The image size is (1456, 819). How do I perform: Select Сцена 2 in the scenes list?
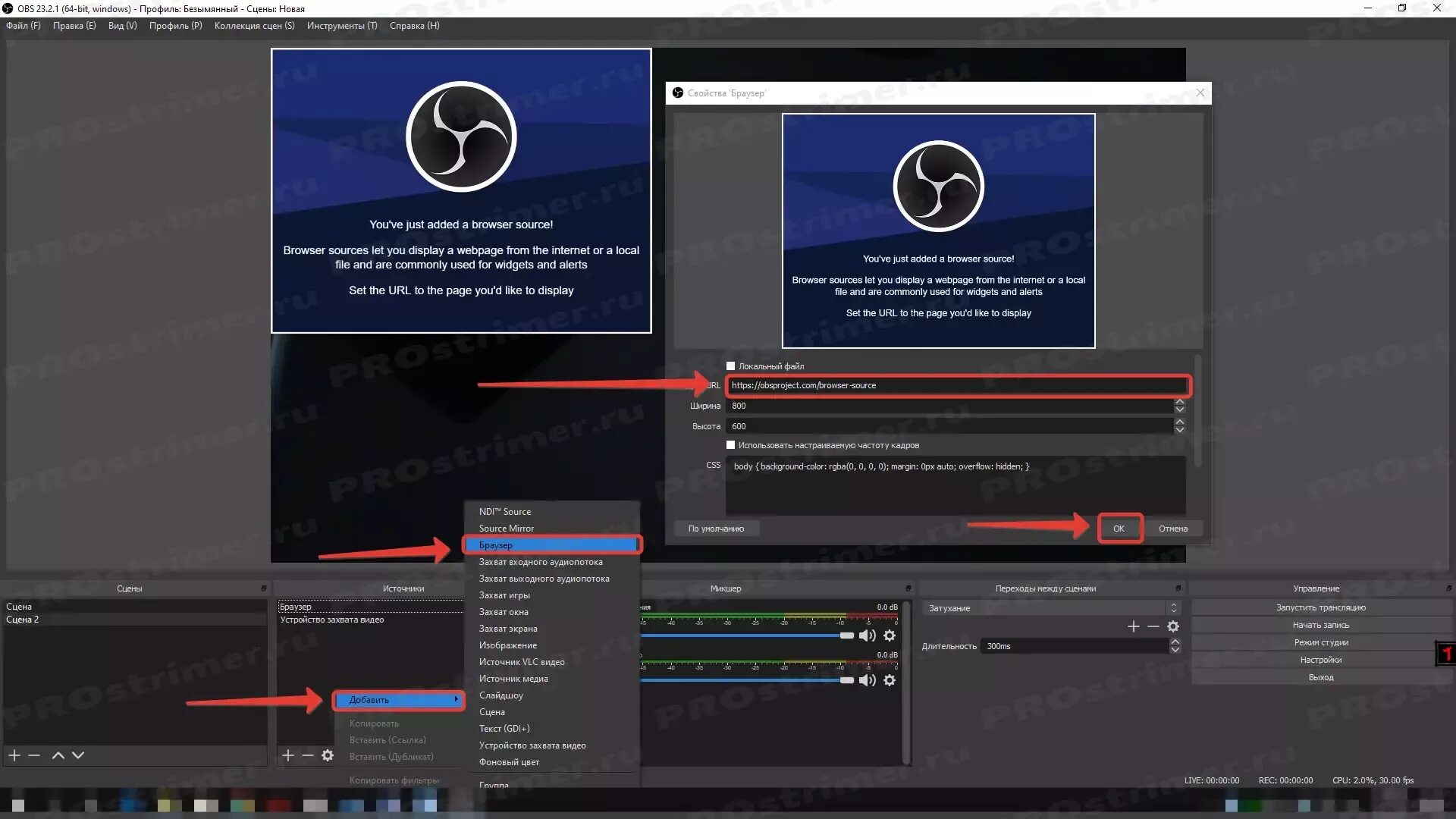pyautogui.click(x=135, y=620)
